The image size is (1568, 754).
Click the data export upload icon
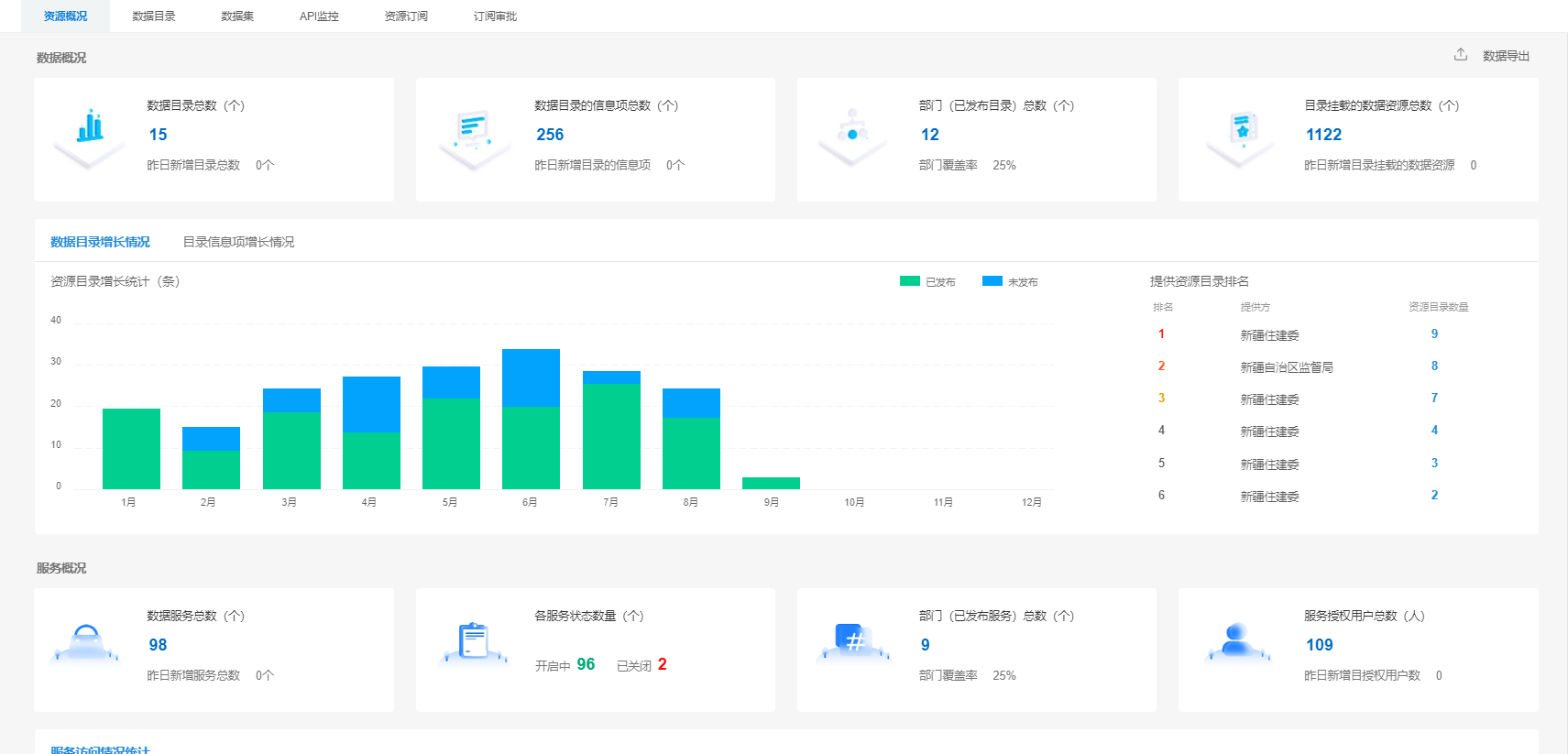click(1460, 55)
